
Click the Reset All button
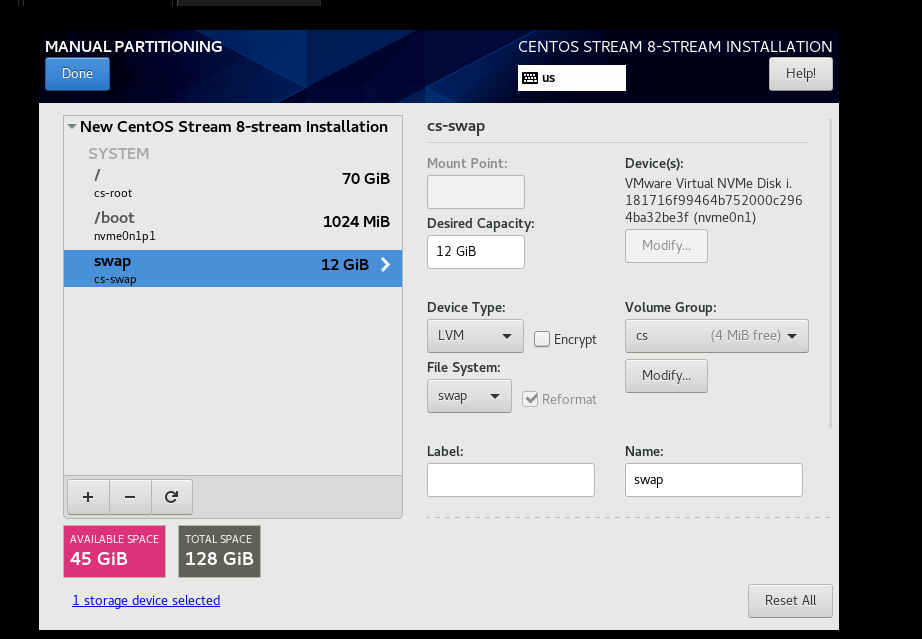790,600
